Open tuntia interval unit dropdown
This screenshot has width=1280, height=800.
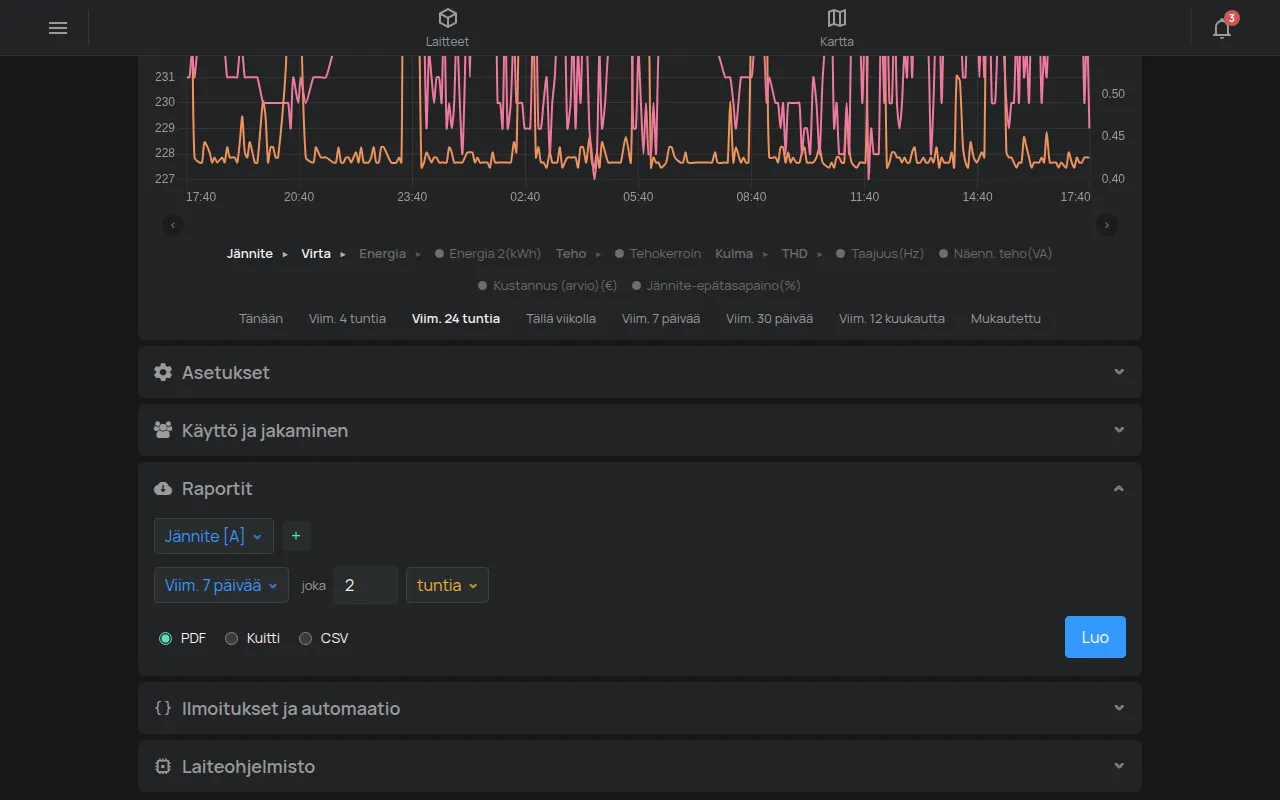coord(447,585)
